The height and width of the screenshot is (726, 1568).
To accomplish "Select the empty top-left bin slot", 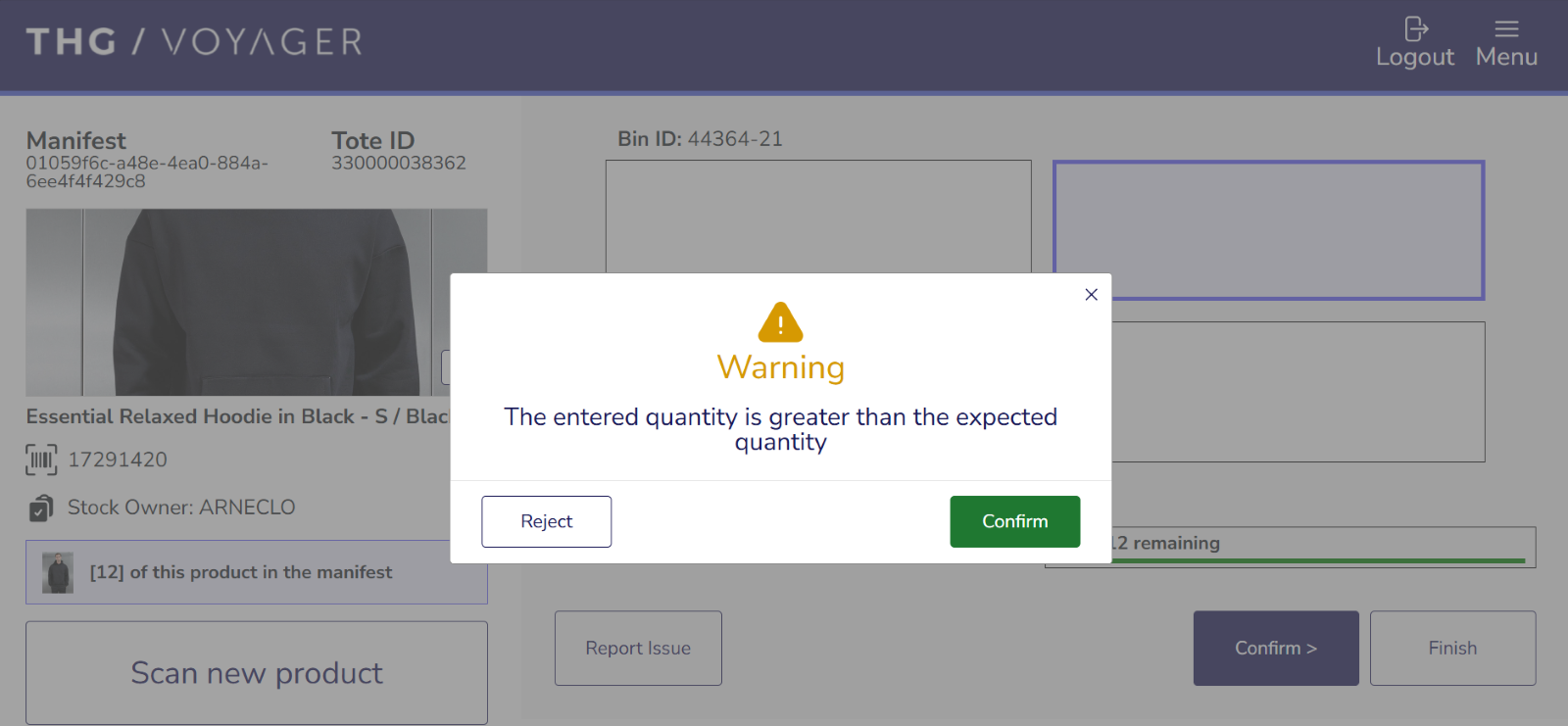I will pyautogui.click(x=818, y=217).
